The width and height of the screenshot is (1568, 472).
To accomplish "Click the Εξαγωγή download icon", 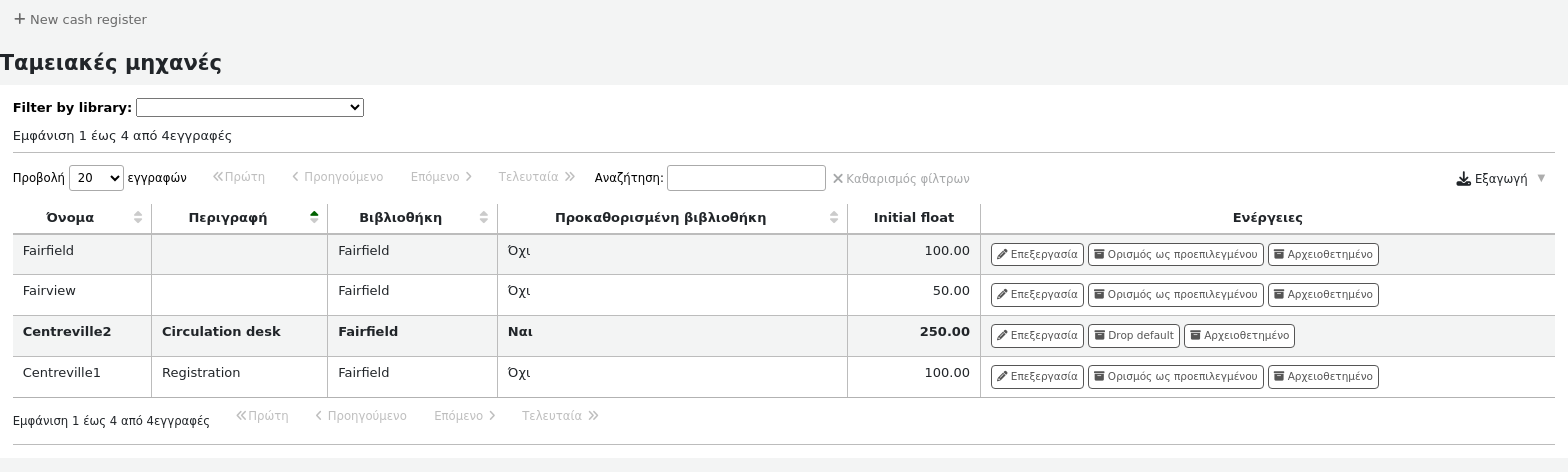I will 1463,179.
